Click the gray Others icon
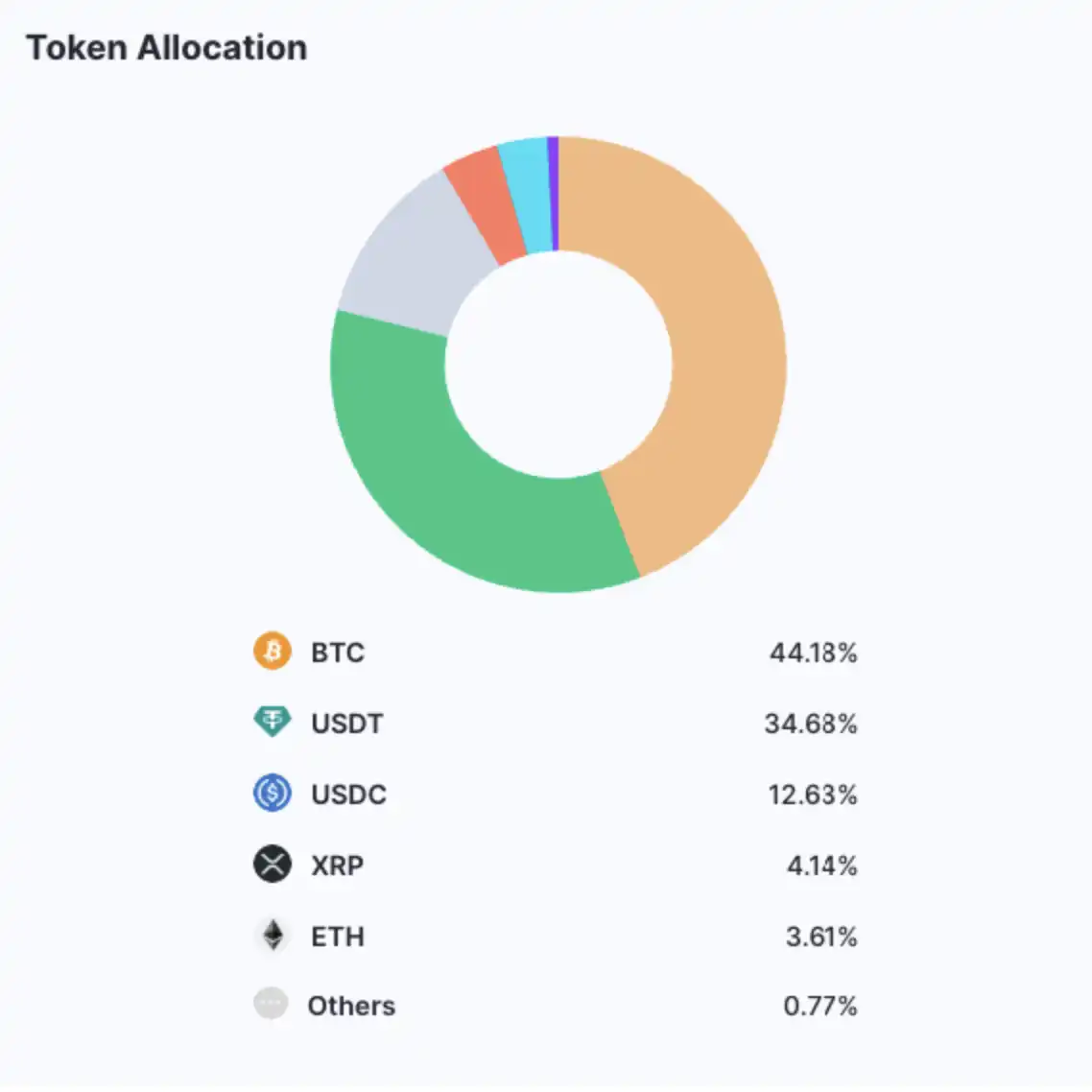Viewport: 1092px width, 1092px height. click(x=271, y=1005)
